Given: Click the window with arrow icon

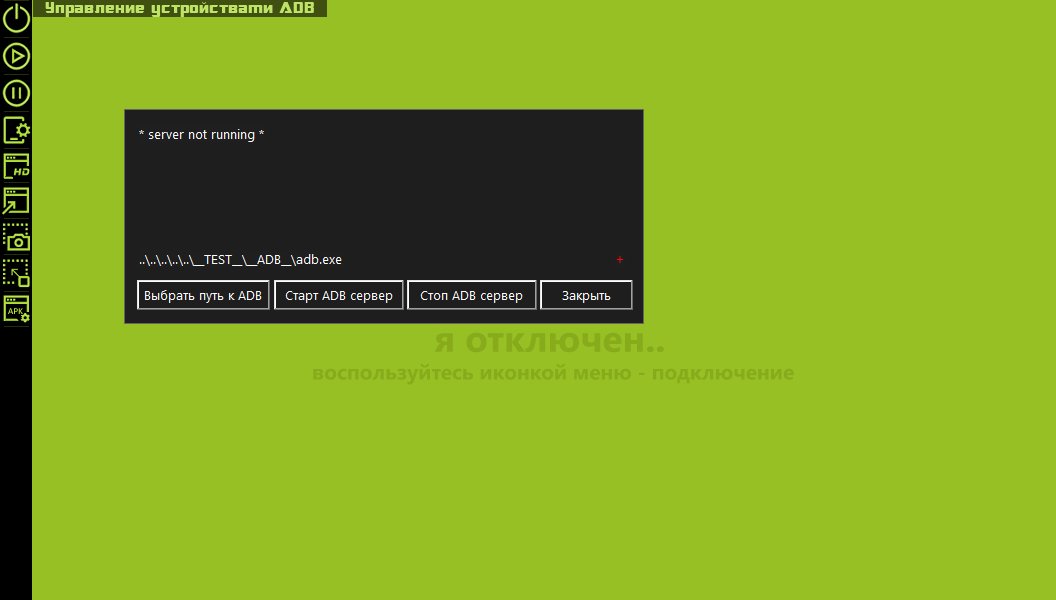Looking at the screenshot, I should tap(16, 201).
